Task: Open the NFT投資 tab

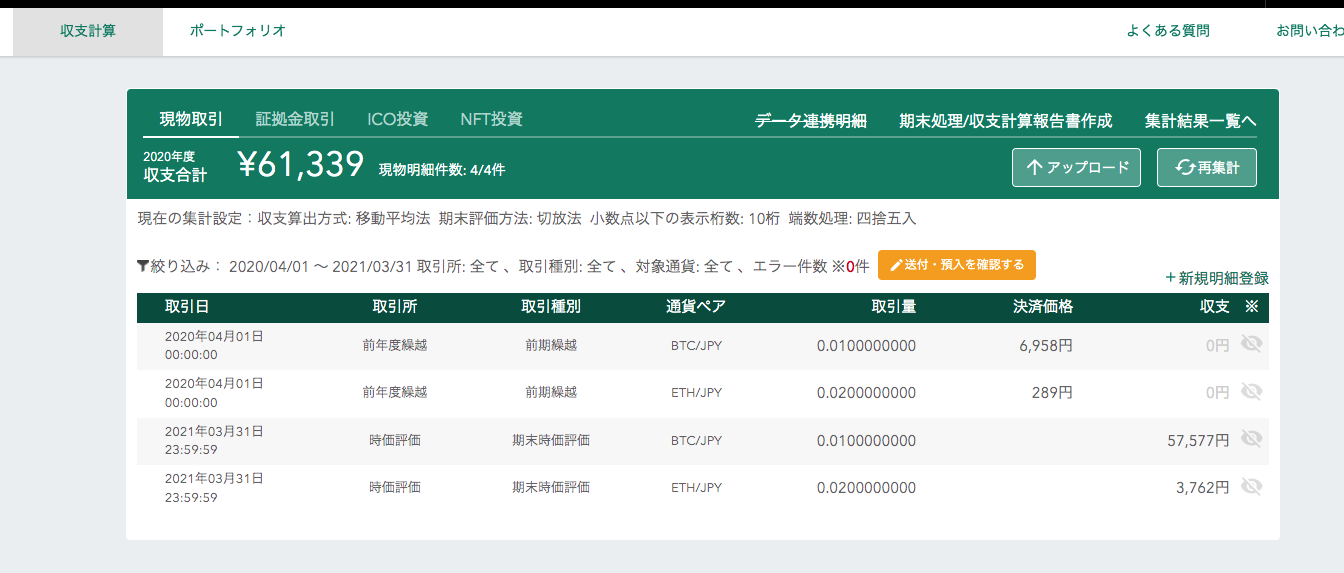Action: (x=491, y=119)
